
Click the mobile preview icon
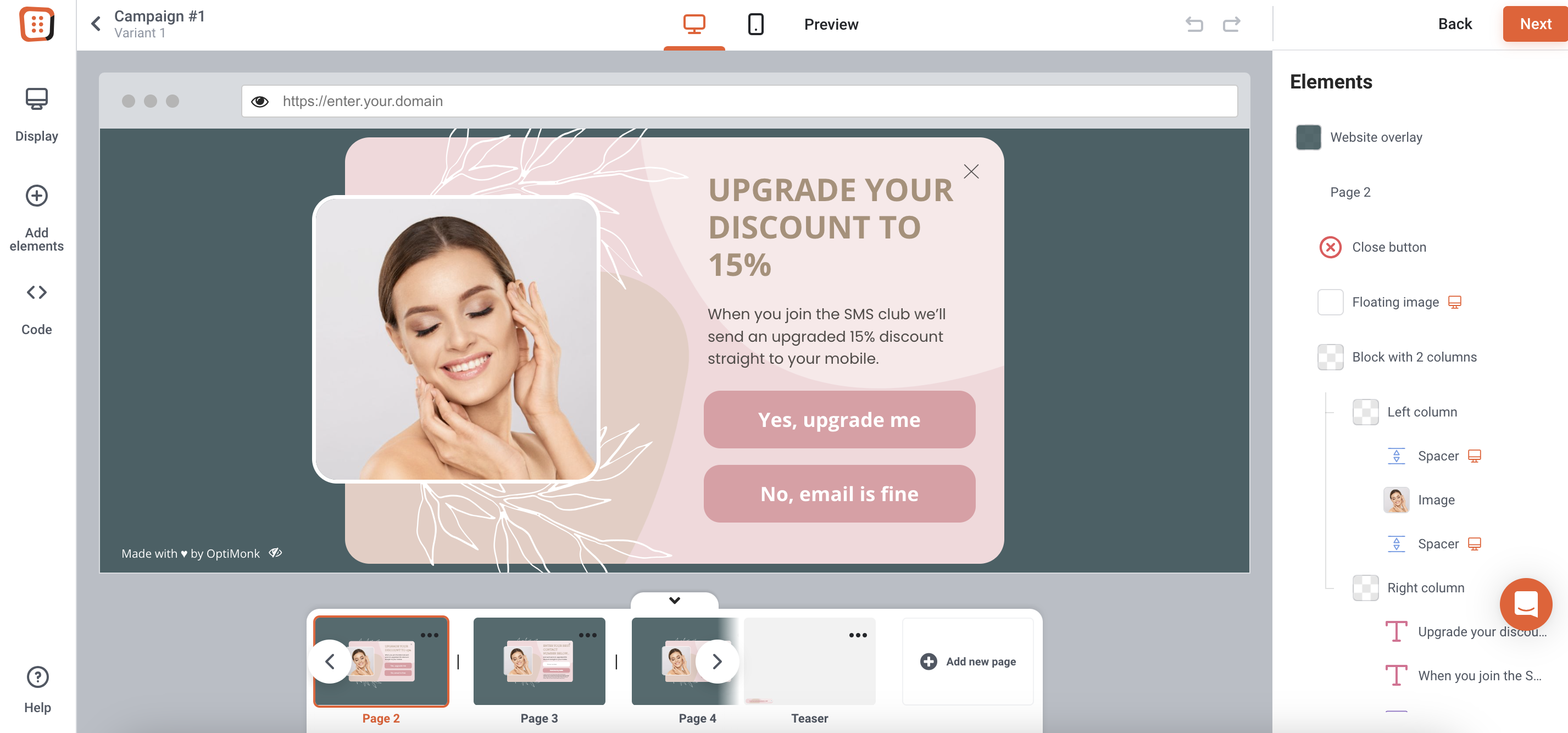click(756, 24)
